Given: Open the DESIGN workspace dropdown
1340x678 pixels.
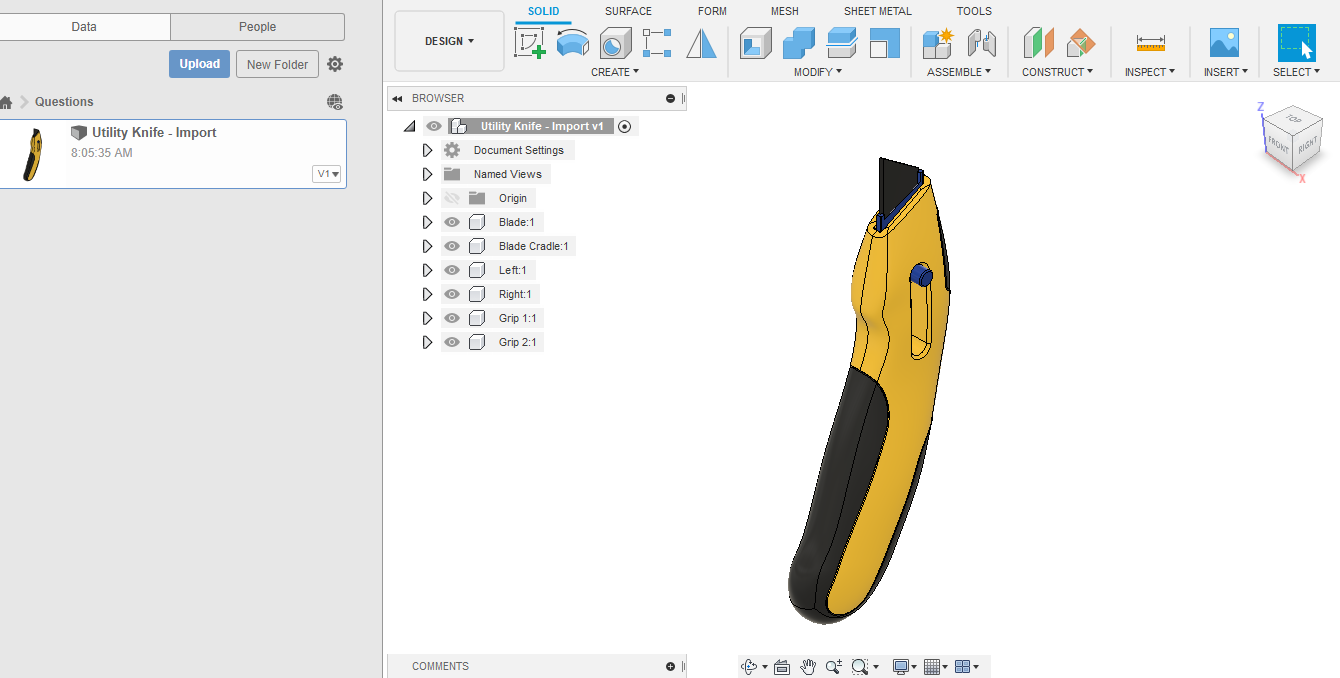Looking at the screenshot, I should 449,40.
